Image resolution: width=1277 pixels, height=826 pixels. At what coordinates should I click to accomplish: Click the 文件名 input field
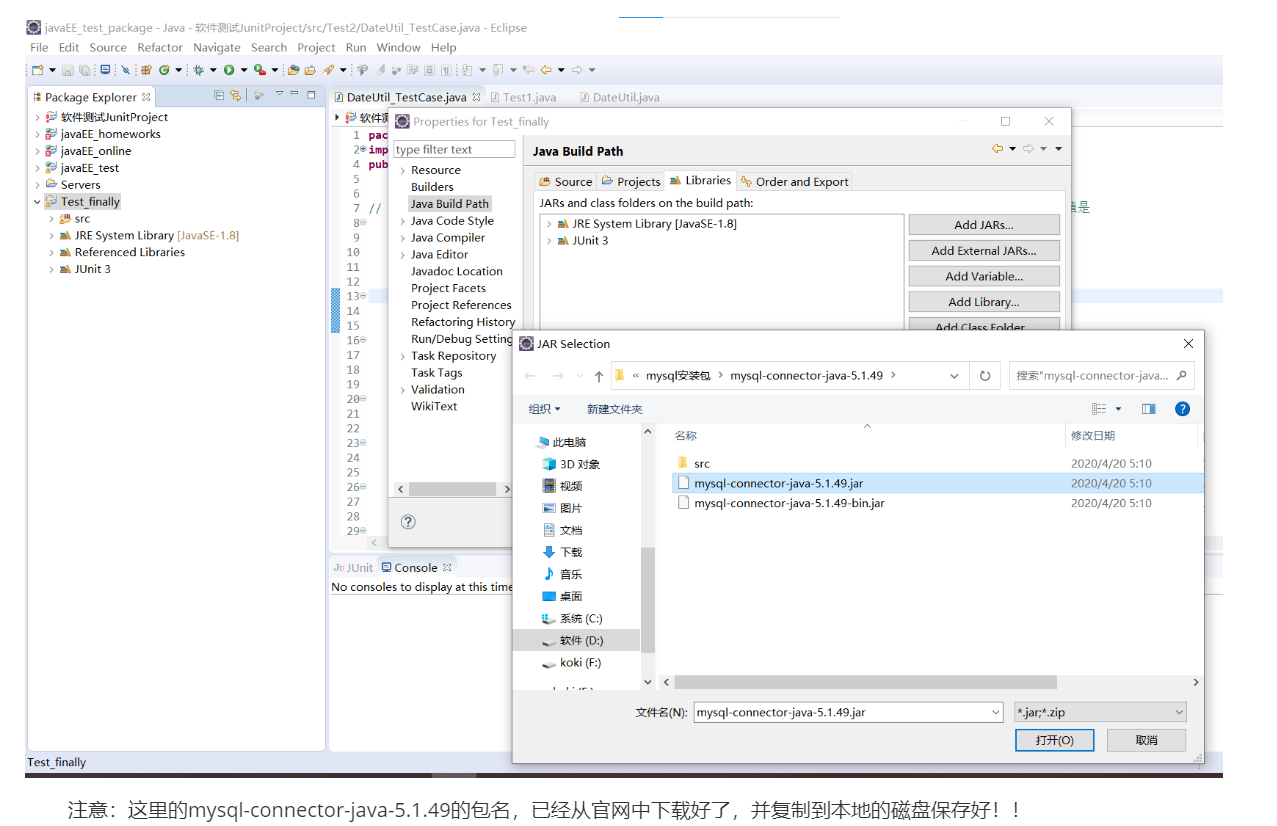(848, 712)
